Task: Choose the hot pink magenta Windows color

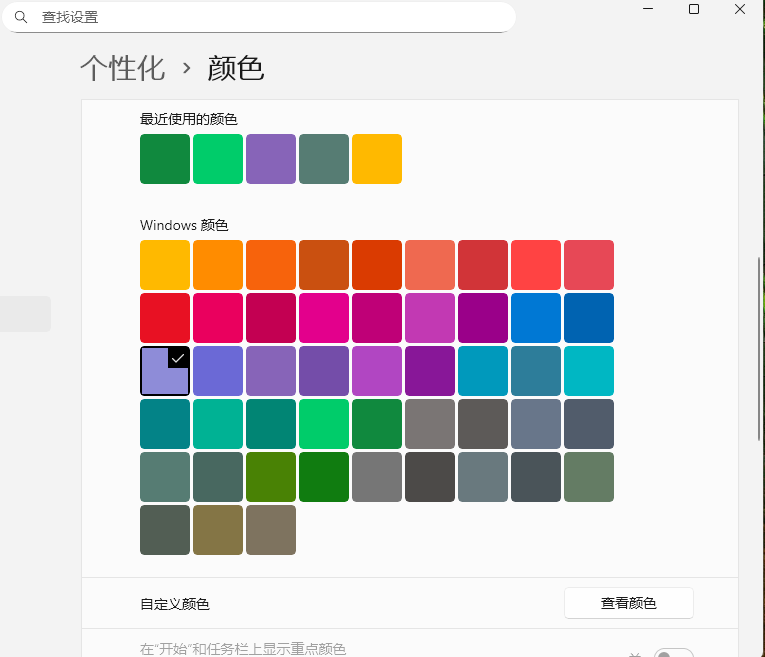Action: click(324, 318)
